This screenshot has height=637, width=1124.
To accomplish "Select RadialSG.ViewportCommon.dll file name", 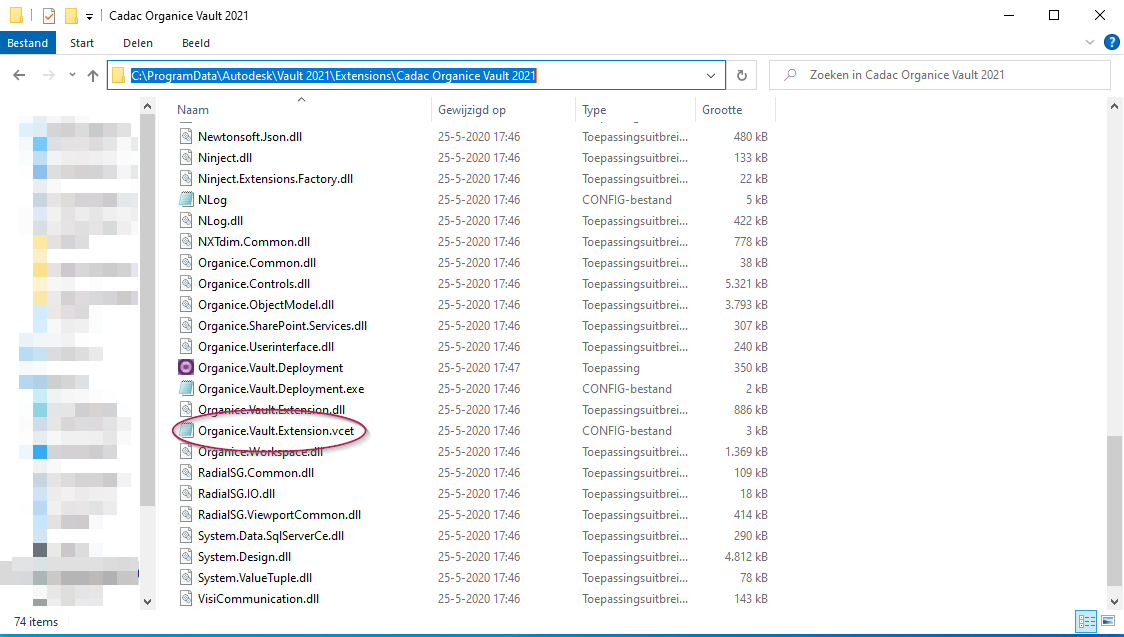I will [280, 514].
